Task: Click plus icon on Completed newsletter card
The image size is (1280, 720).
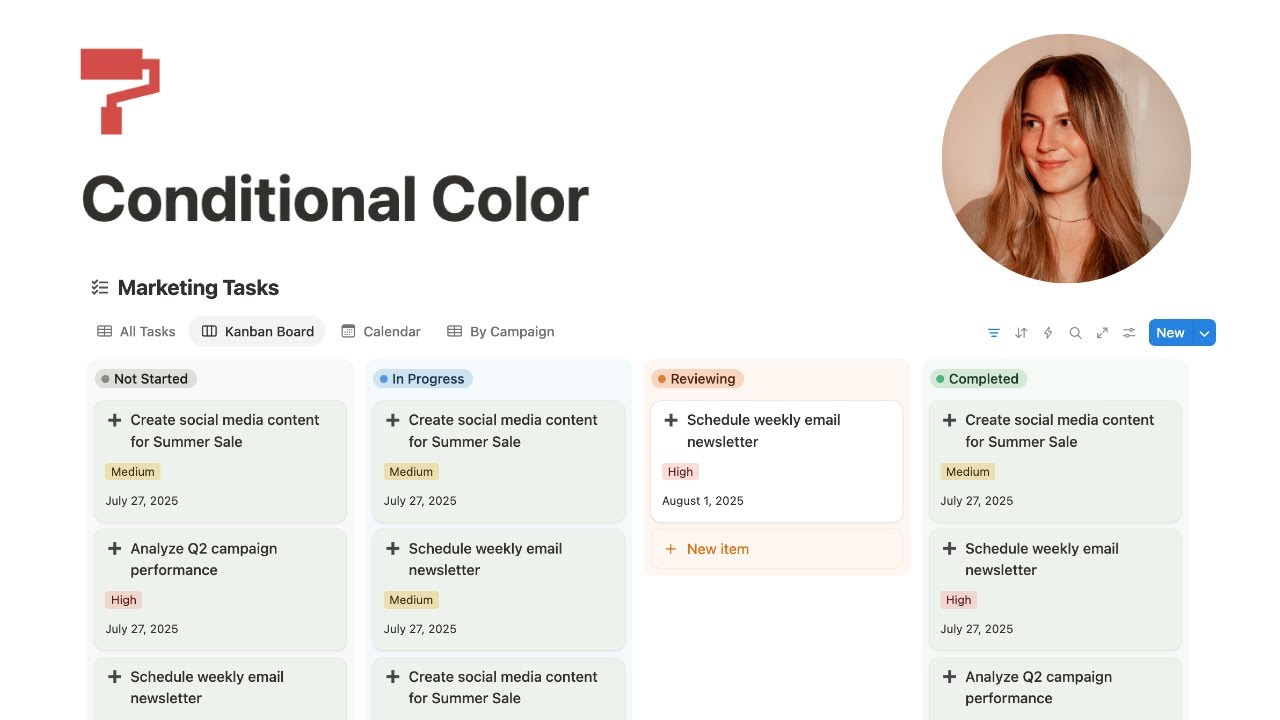Action: [x=949, y=549]
